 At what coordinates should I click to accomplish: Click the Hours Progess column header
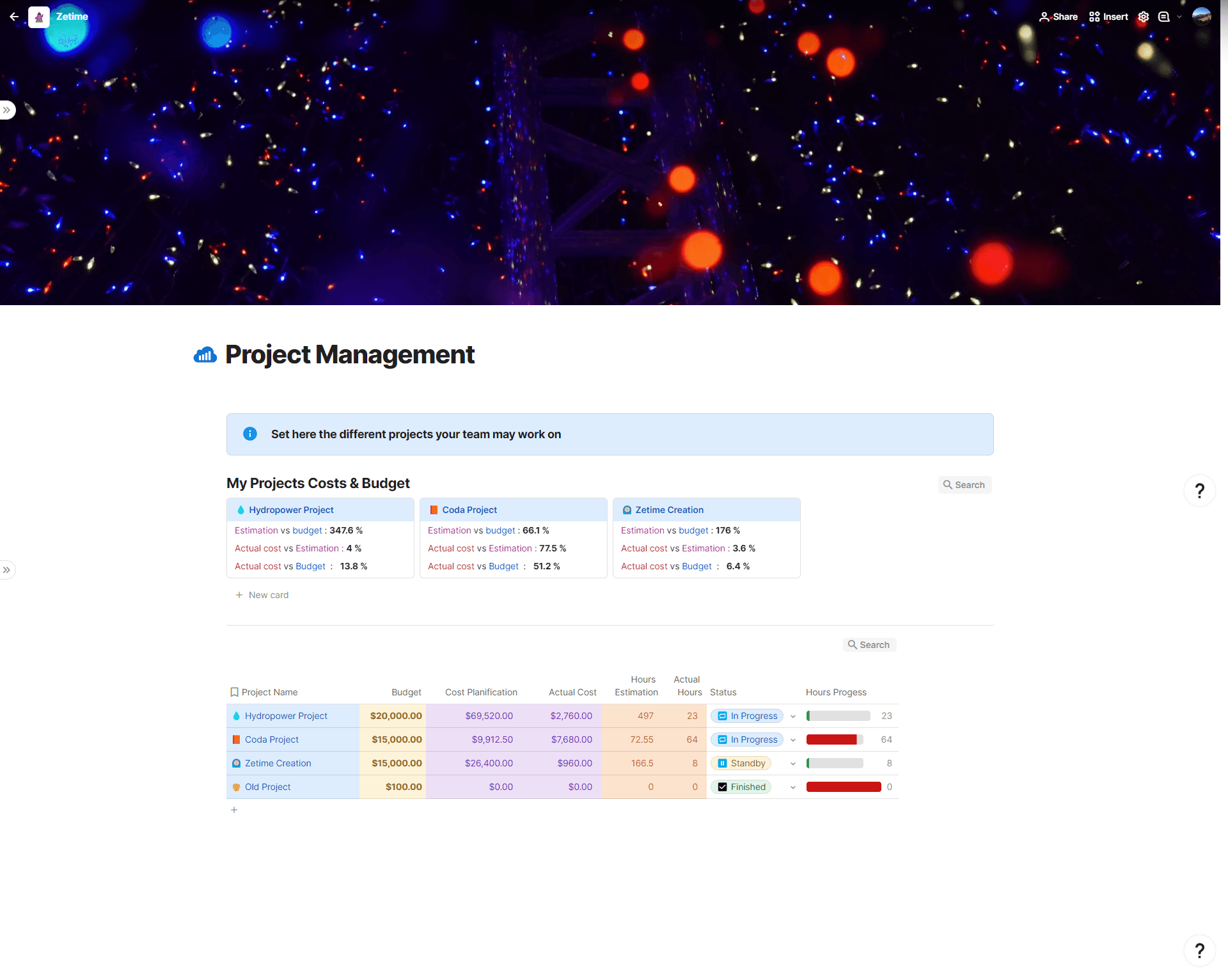836,692
